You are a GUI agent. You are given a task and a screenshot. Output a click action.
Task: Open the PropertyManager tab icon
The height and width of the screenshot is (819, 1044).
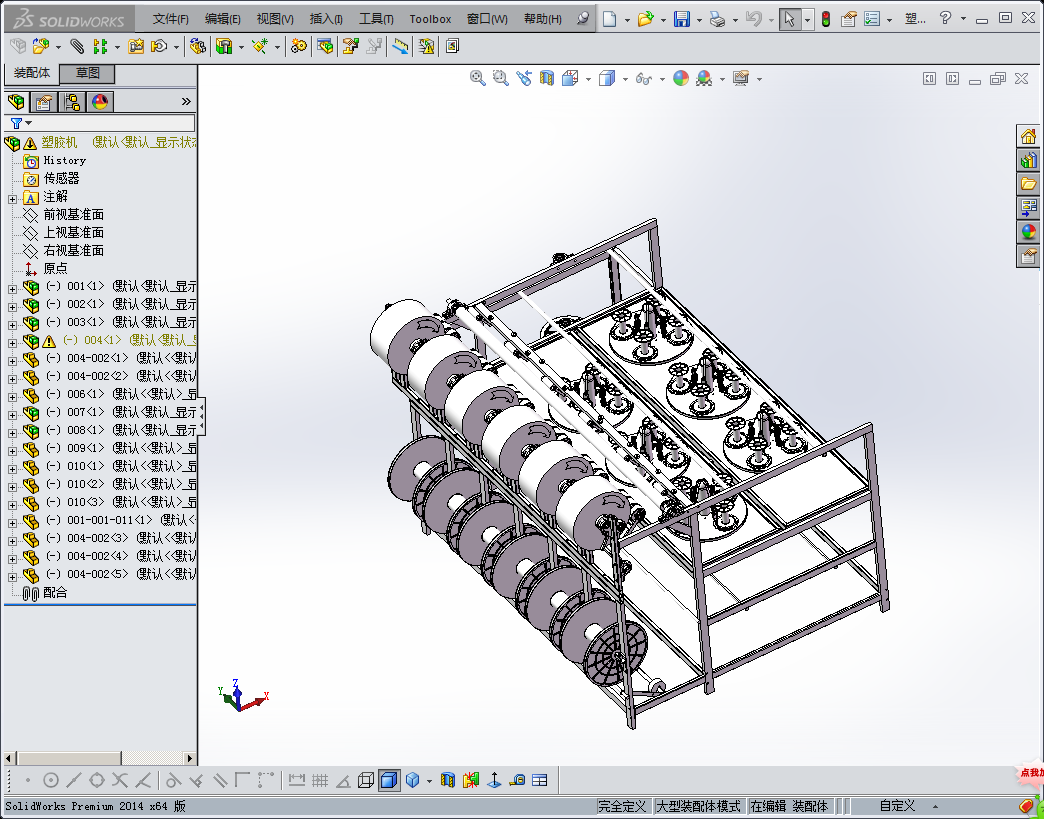coord(43,102)
